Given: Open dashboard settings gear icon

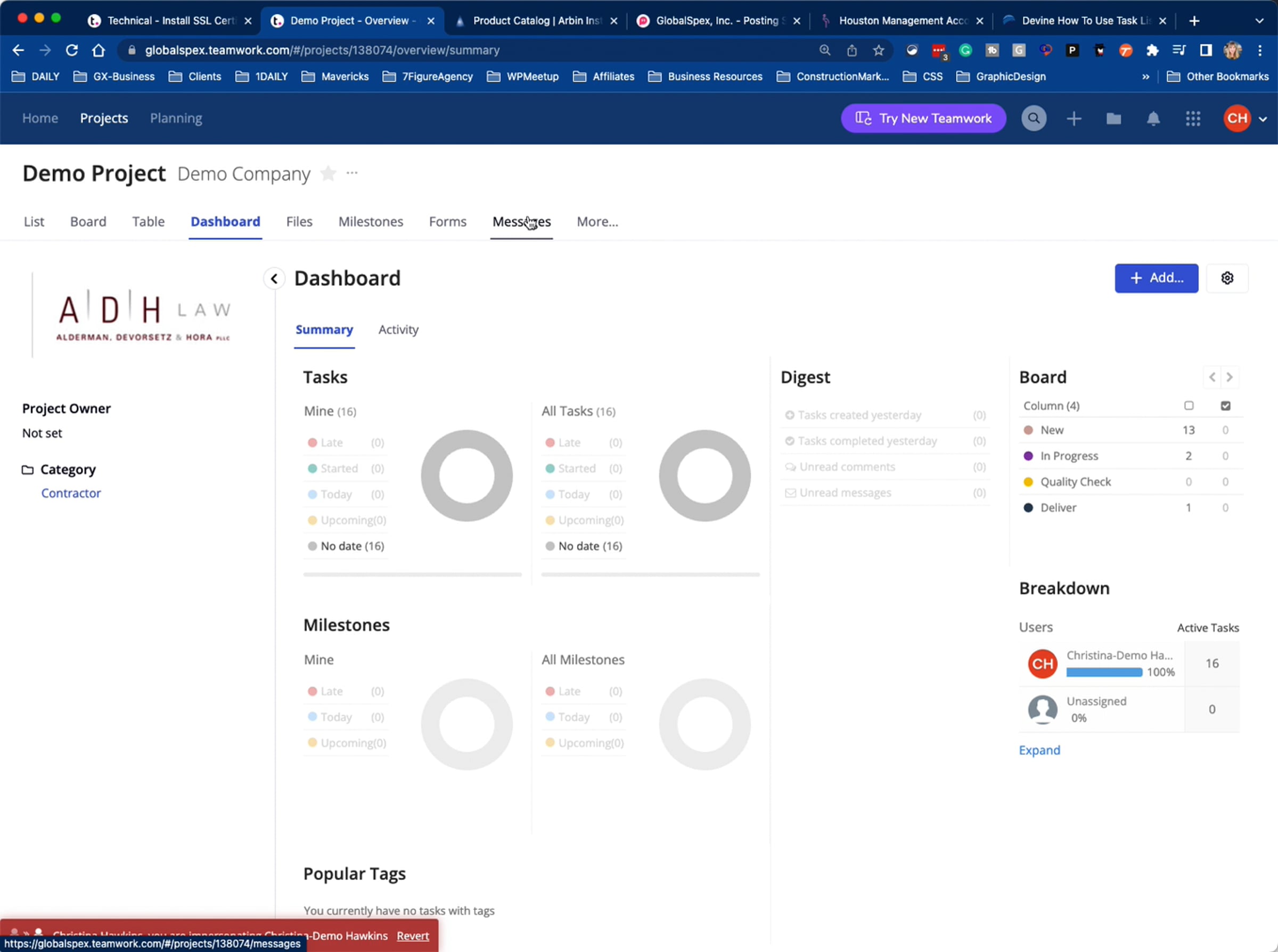Looking at the screenshot, I should tap(1227, 278).
